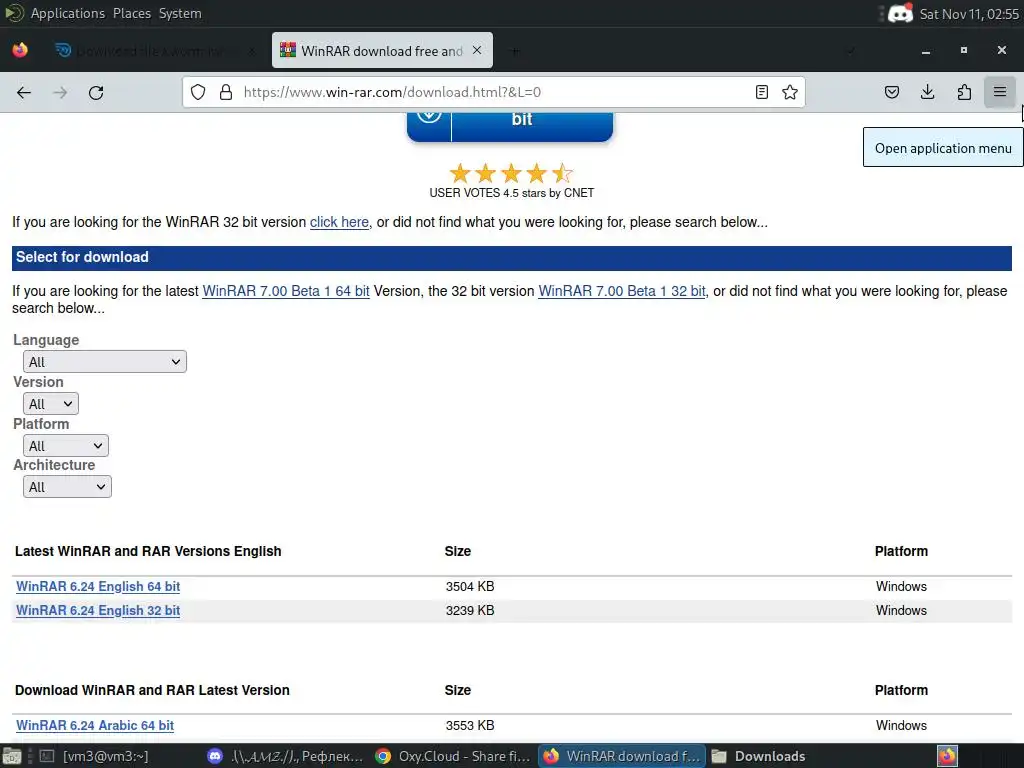Click the show desktop icon in taskbar
The image size is (1024, 768).
tap(11, 756)
